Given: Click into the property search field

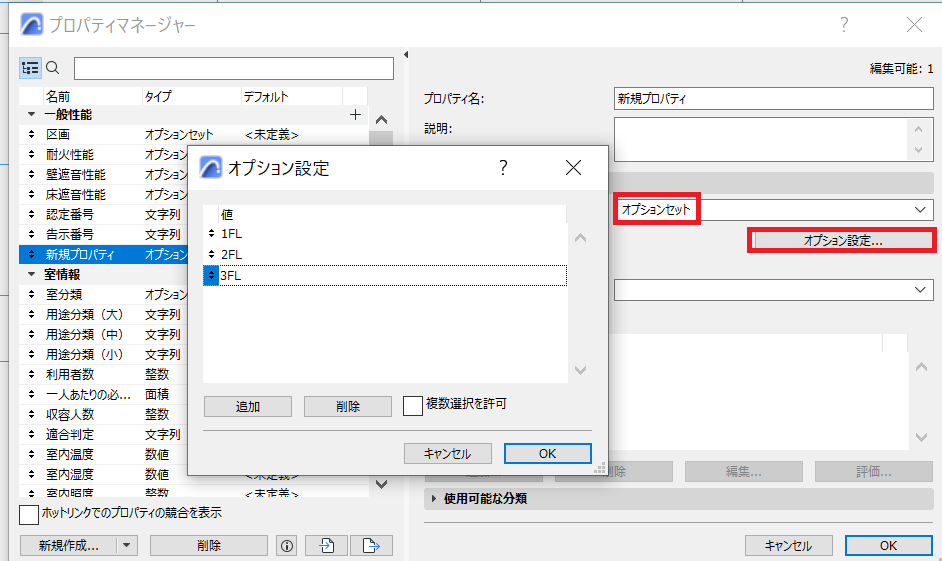Looking at the screenshot, I should click(x=234, y=68).
